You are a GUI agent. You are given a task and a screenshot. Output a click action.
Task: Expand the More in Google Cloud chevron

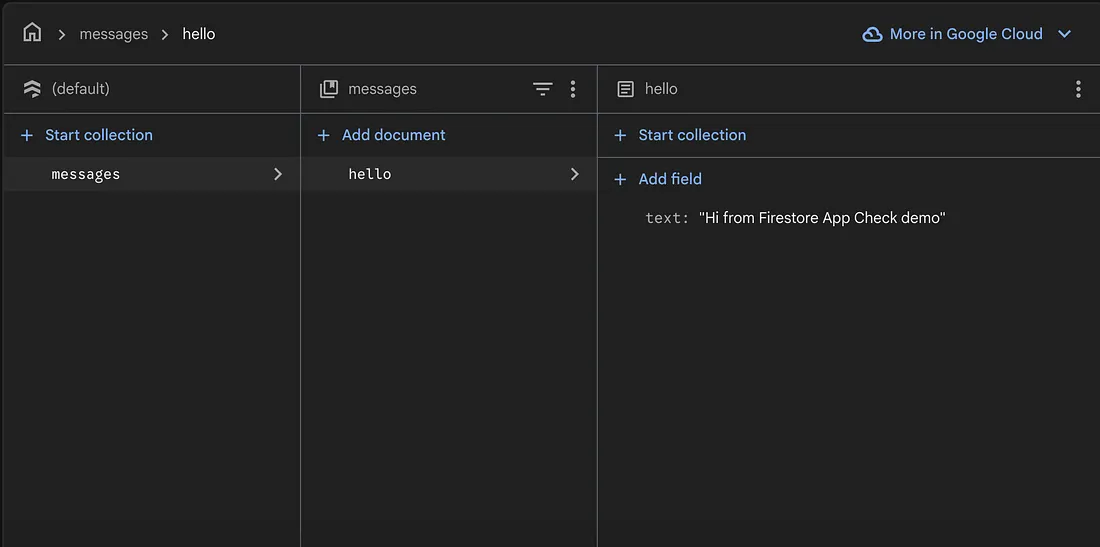(1064, 34)
